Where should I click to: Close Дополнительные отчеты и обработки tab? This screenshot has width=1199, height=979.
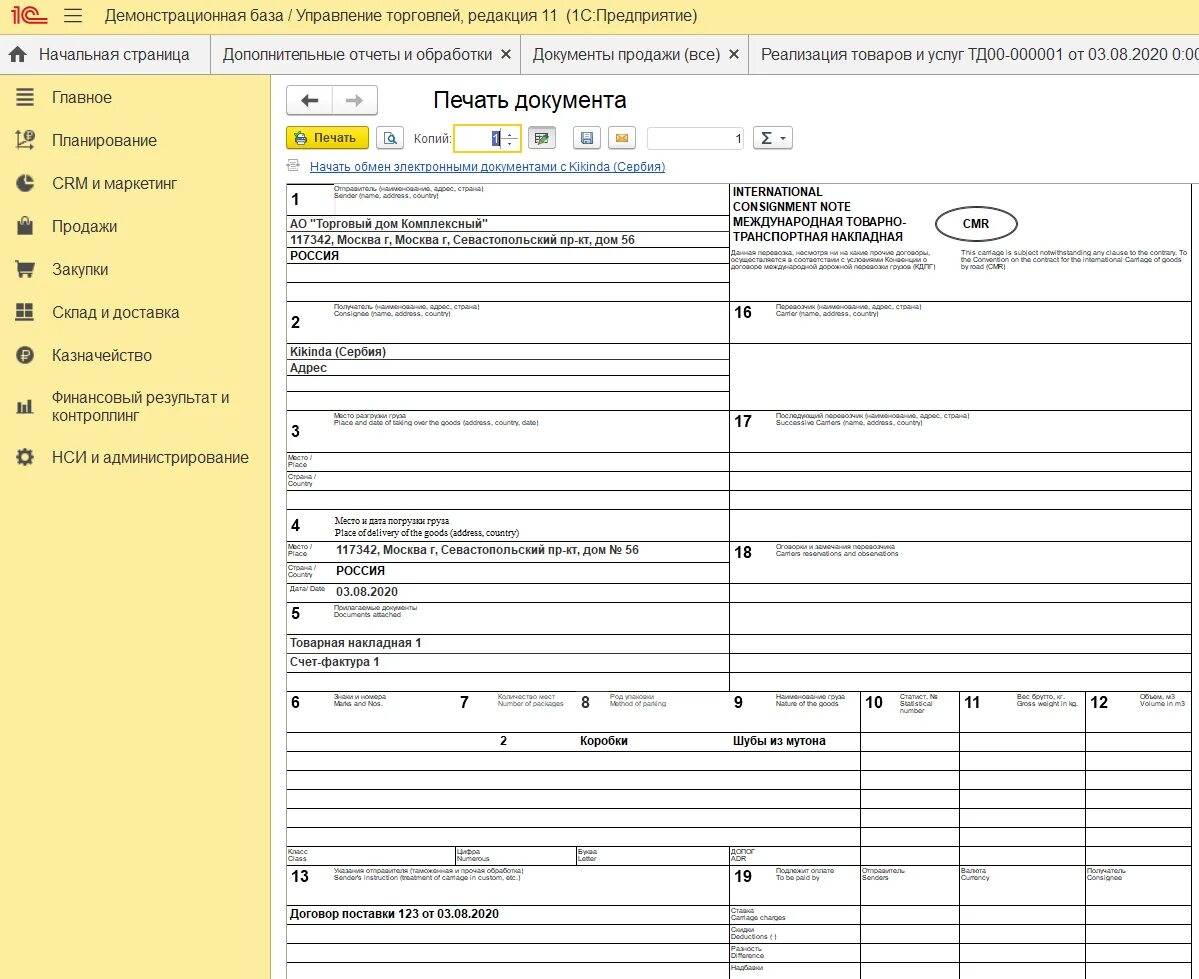505,54
